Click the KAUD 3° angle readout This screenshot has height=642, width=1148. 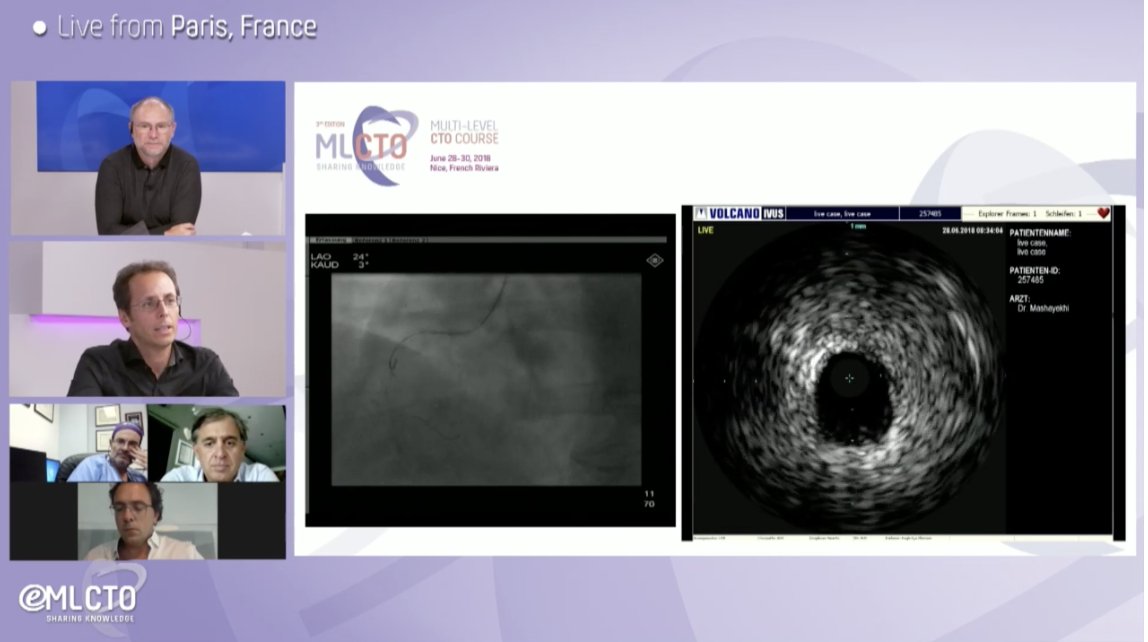340,265
